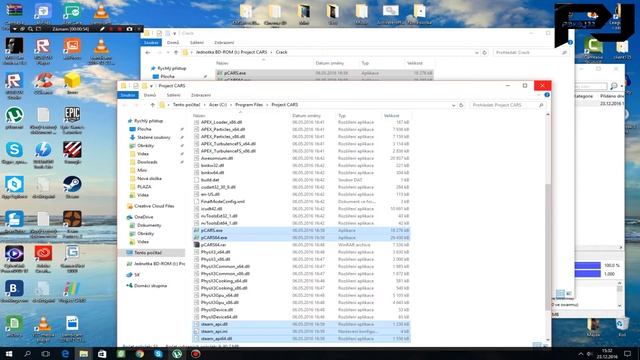Open the Action Center notification icon
The width and height of the screenshot is (640, 360).
point(627,354)
